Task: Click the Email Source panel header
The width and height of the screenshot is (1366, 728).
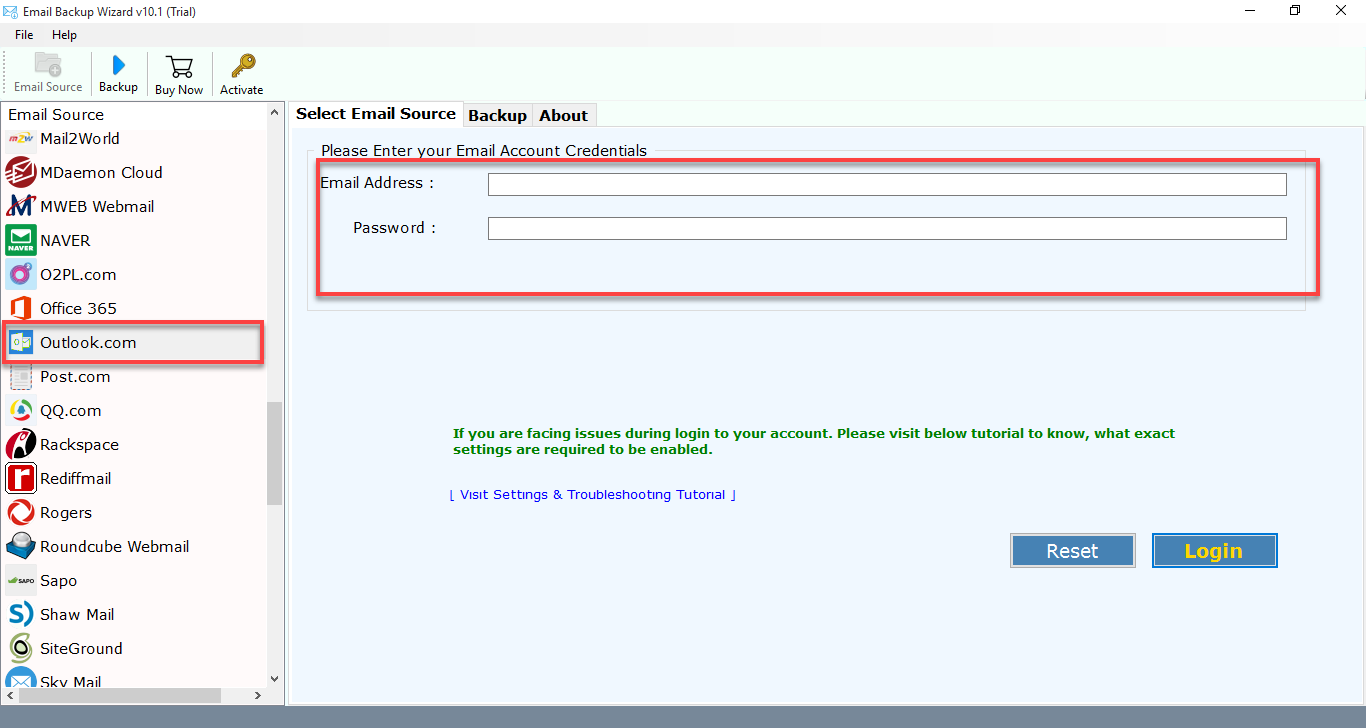Action: pos(56,114)
